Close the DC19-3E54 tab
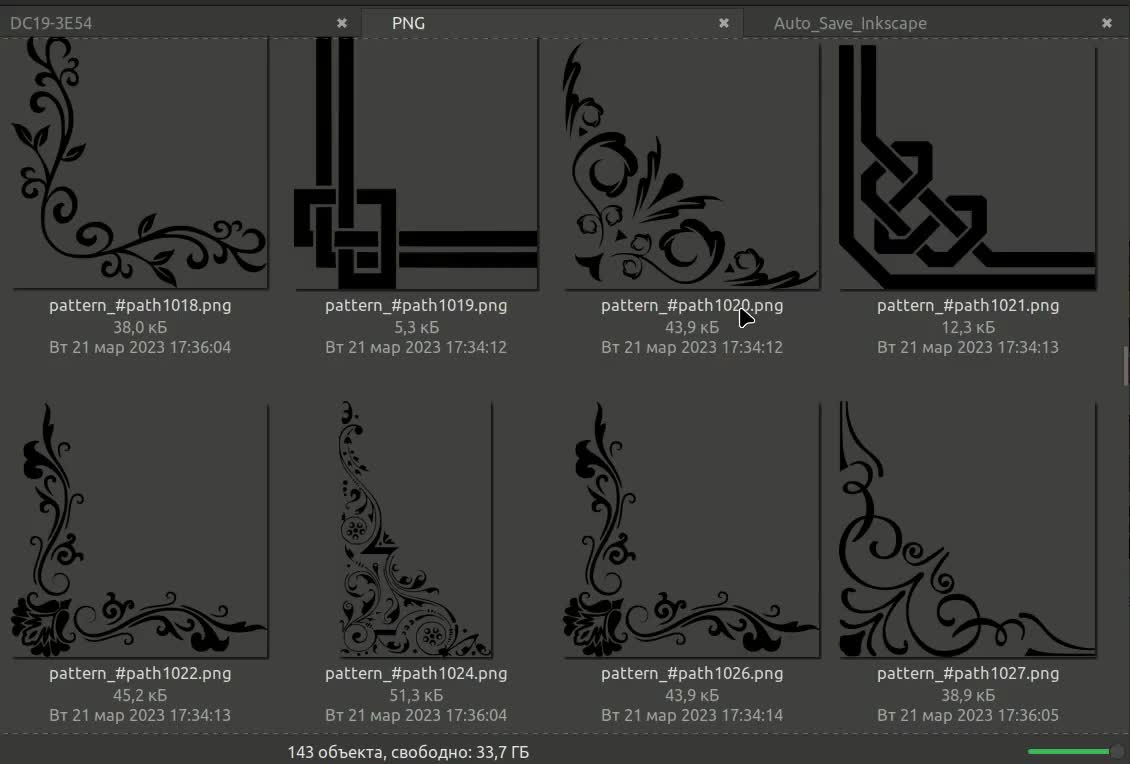This screenshot has height=764, width=1130. pyautogui.click(x=342, y=22)
